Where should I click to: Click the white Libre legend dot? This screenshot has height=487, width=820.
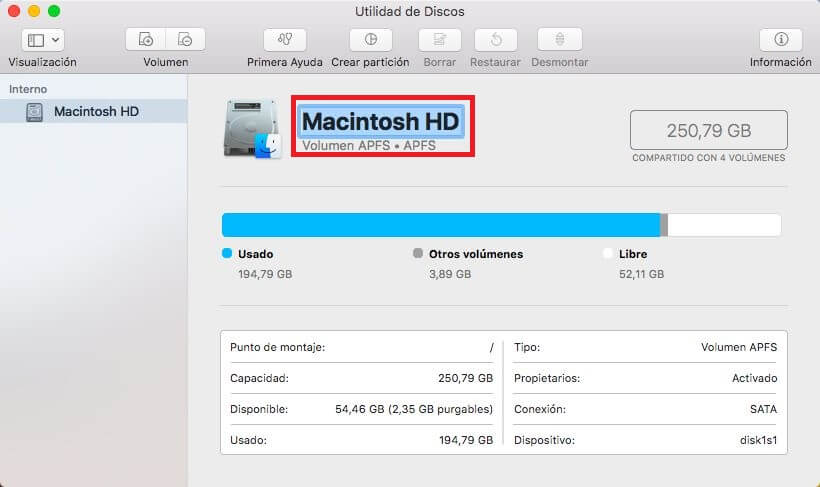(608, 253)
